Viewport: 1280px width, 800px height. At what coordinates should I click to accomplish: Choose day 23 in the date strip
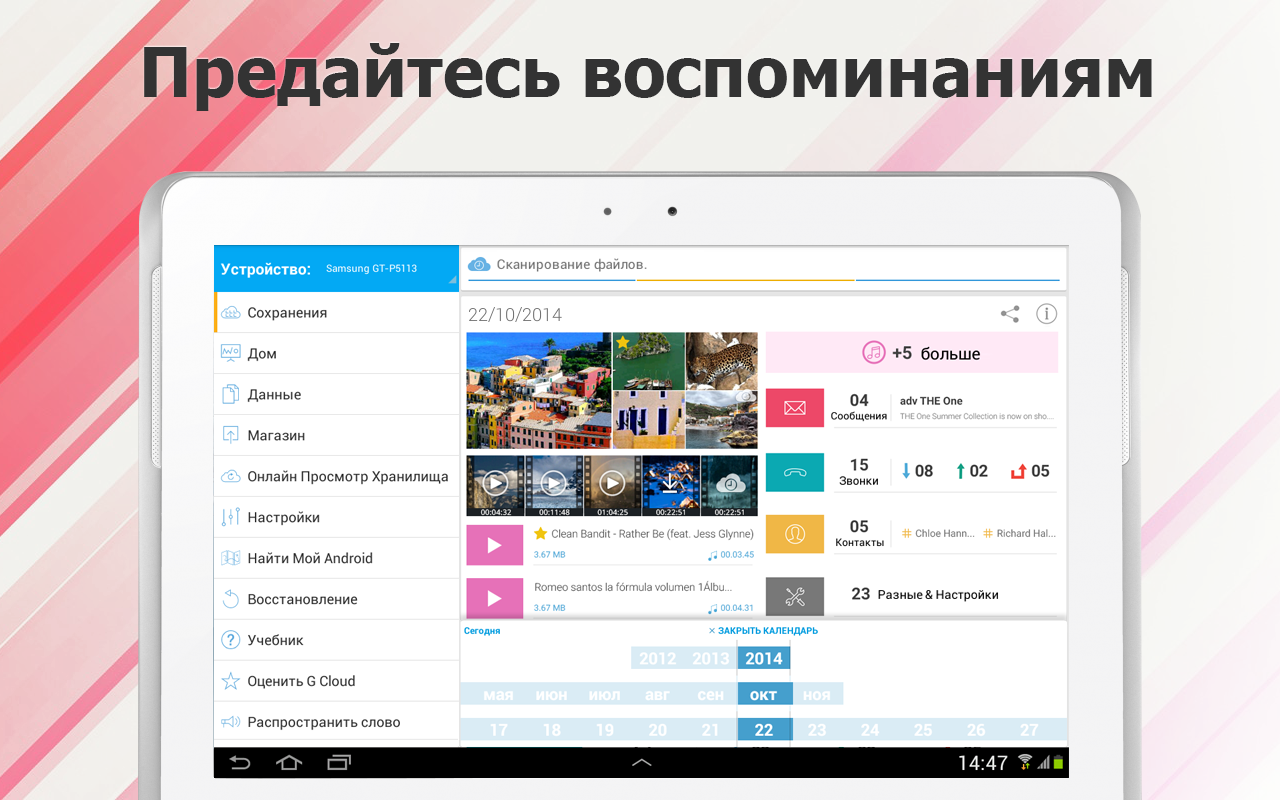817,730
